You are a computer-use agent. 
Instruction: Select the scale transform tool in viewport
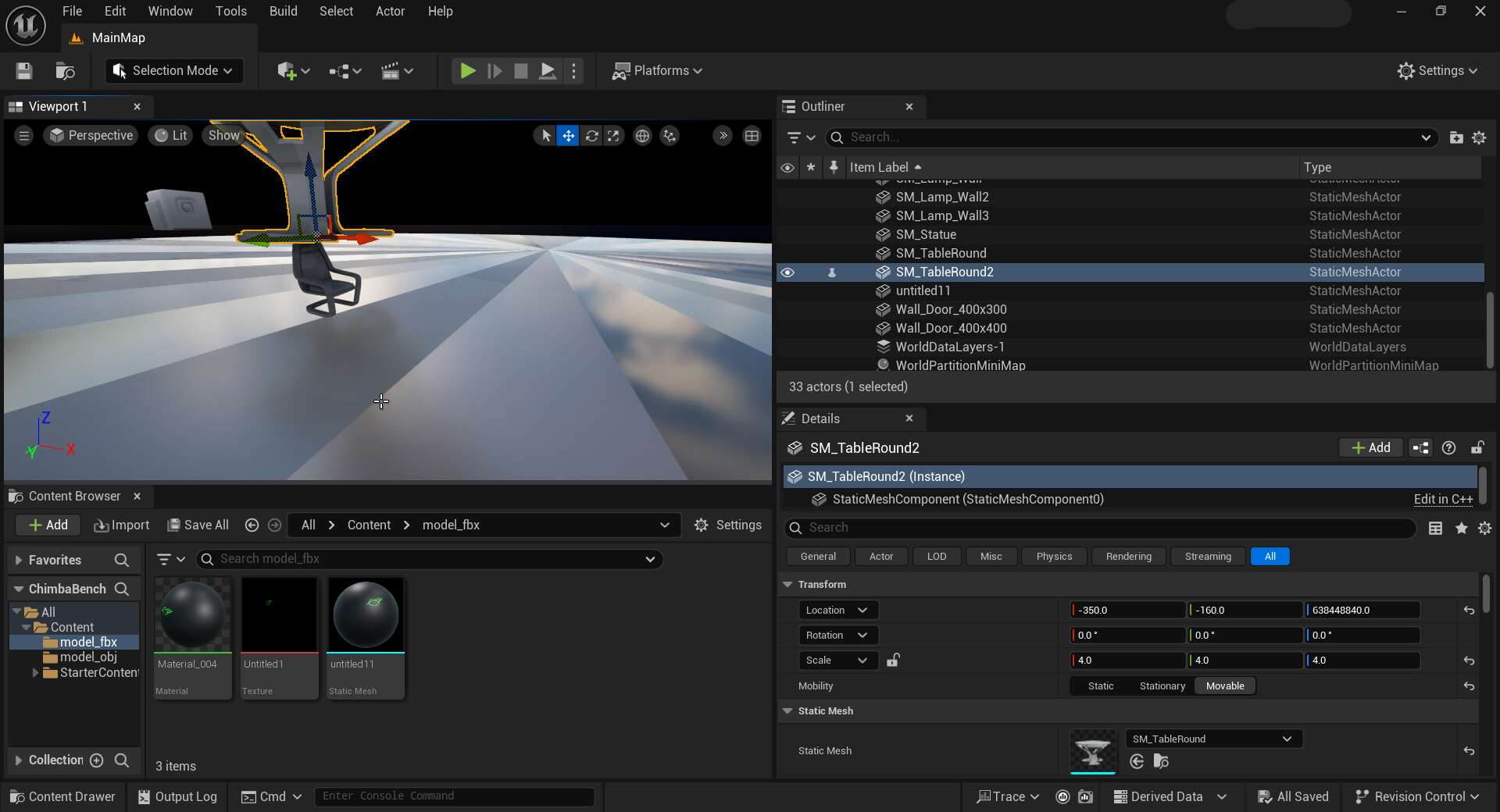pyautogui.click(x=614, y=136)
